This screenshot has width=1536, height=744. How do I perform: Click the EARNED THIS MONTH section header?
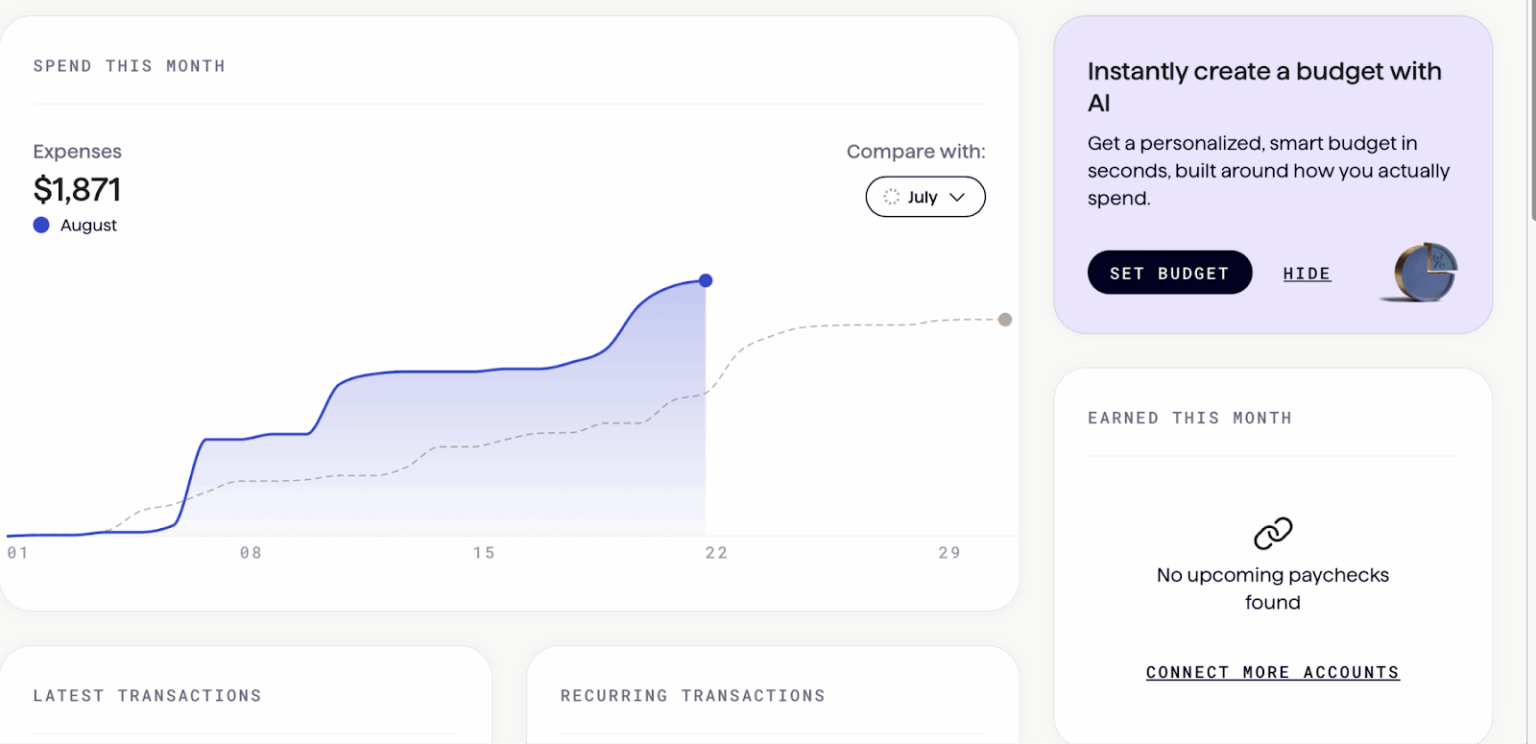click(x=1190, y=417)
